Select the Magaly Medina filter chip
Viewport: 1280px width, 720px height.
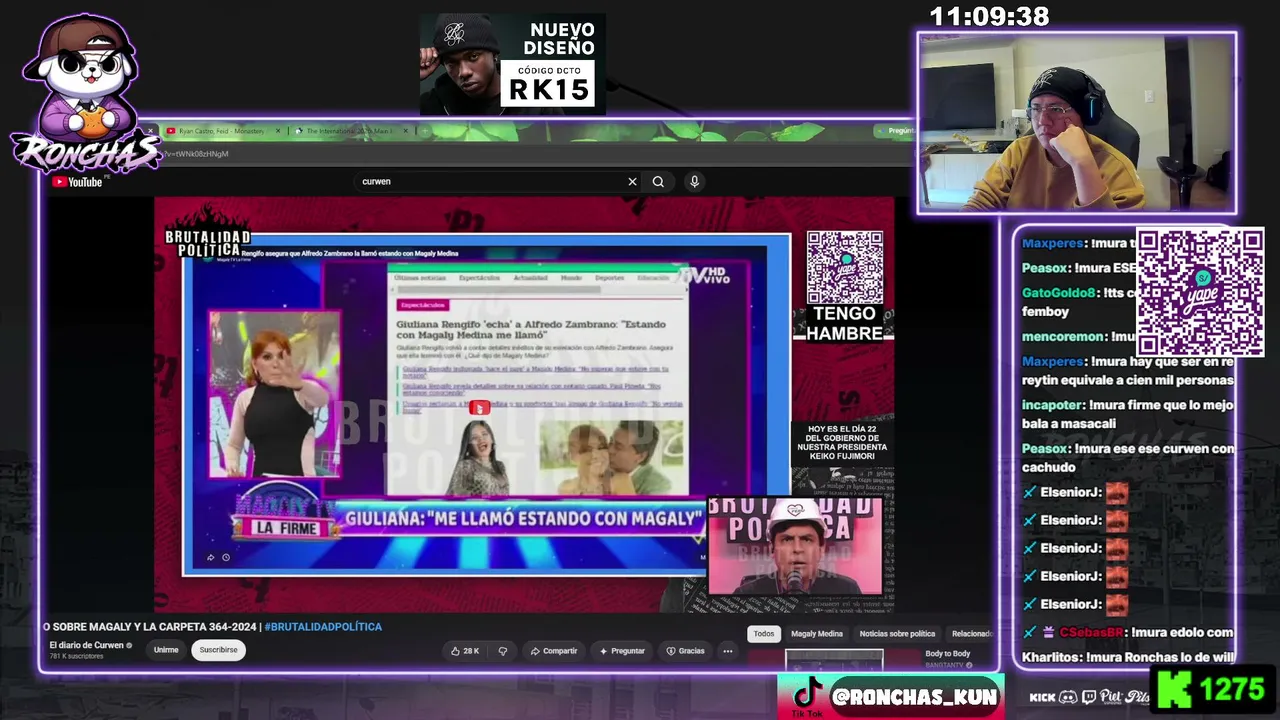[817, 634]
